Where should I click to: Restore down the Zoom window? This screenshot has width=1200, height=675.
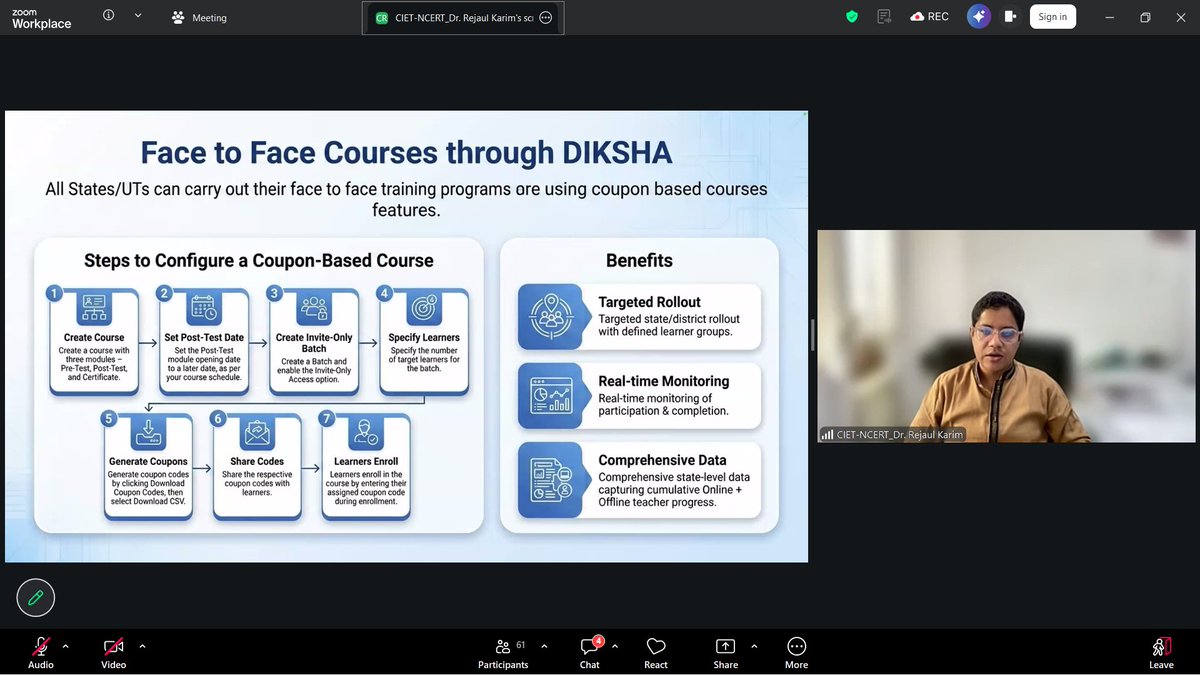pyautogui.click(x=1145, y=16)
